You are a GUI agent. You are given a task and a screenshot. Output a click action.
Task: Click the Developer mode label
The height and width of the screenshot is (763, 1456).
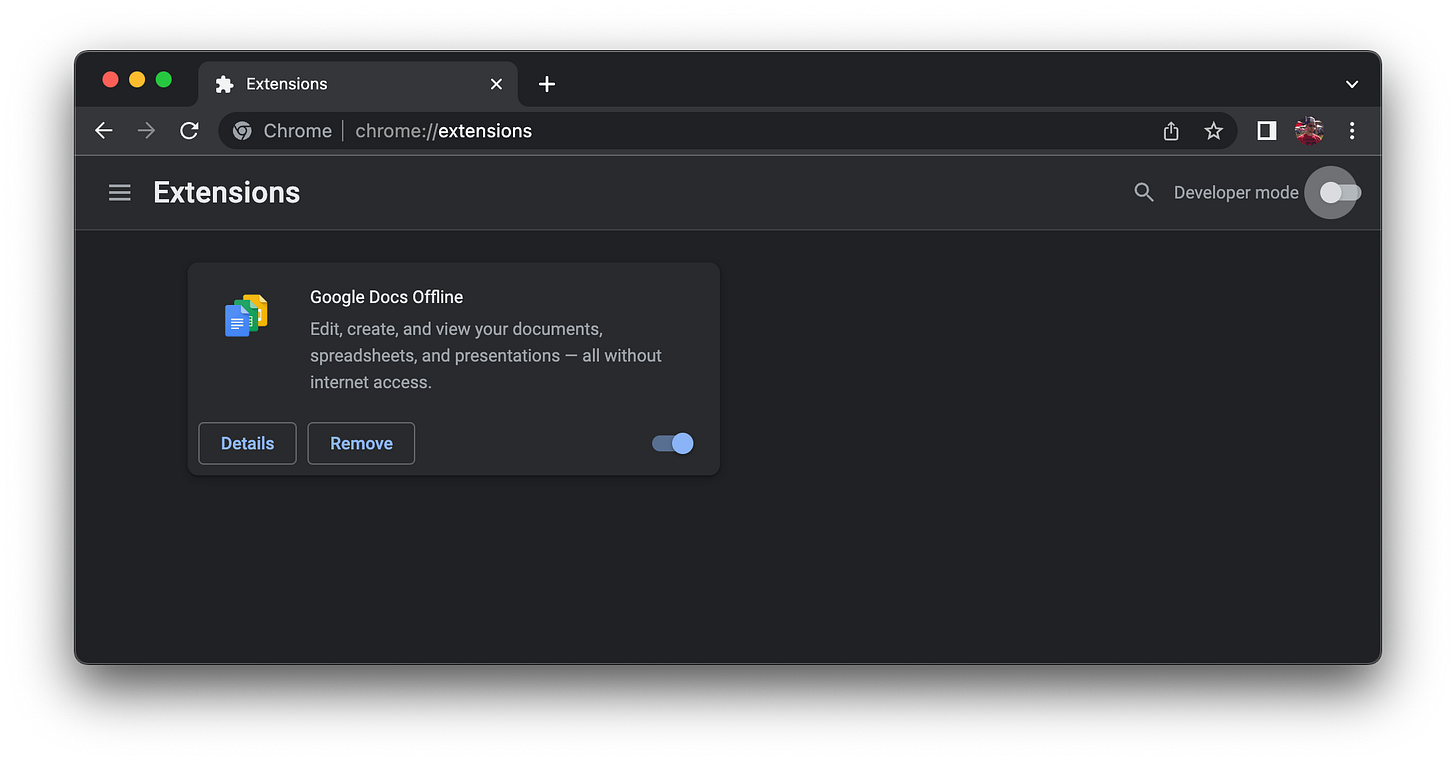point(1236,192)
